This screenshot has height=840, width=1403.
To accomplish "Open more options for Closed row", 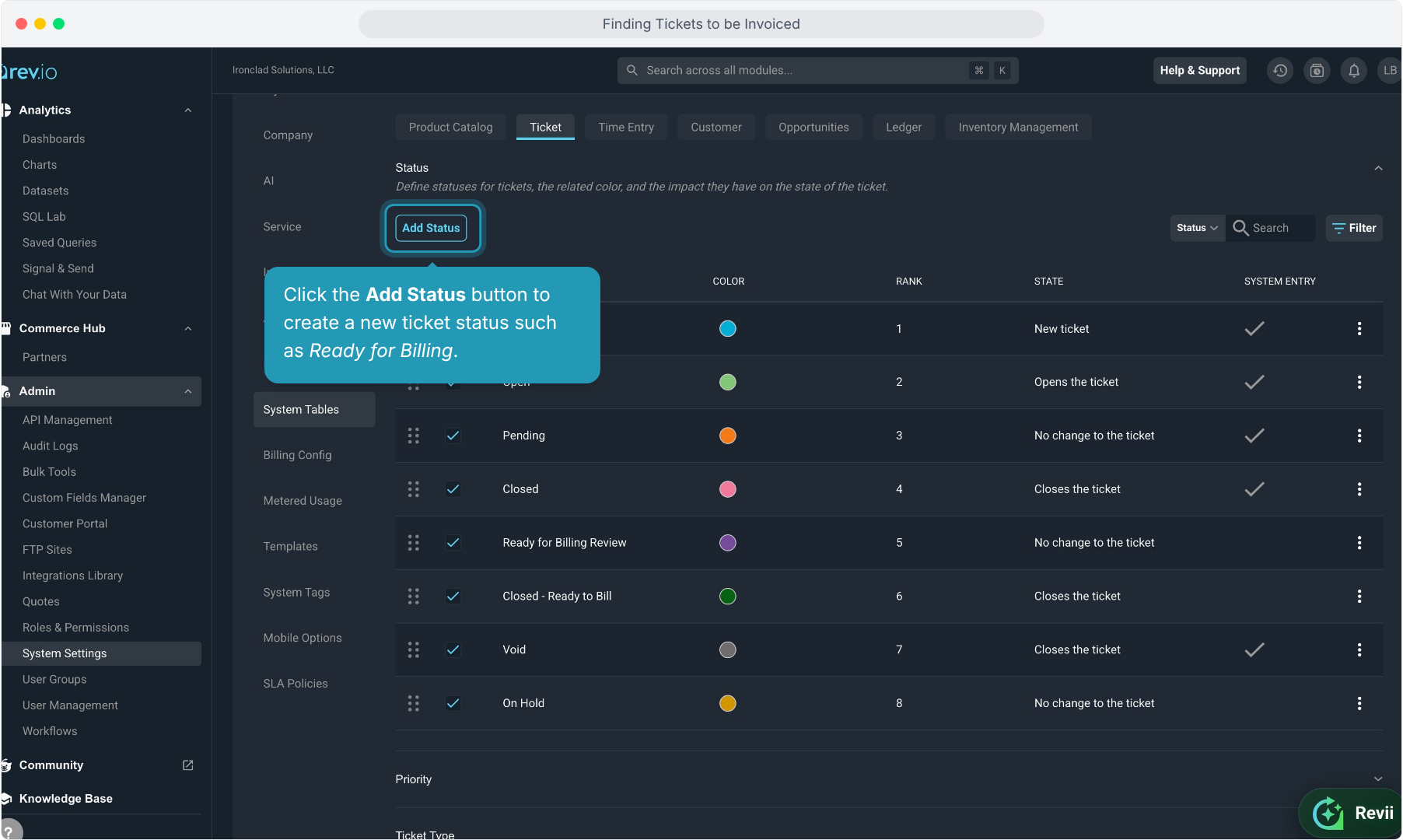I will pyautogui.click(x=1359, y=489).
